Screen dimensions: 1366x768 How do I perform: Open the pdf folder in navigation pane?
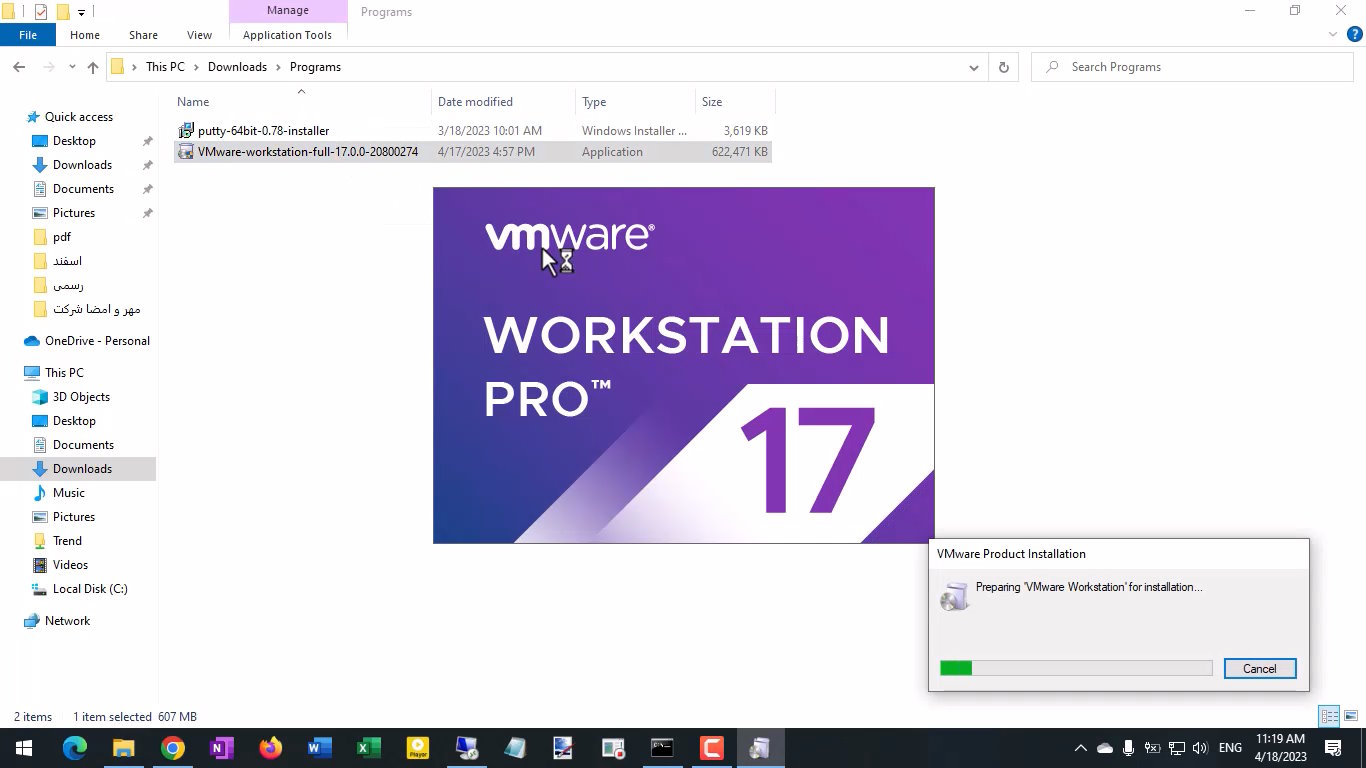62,237
